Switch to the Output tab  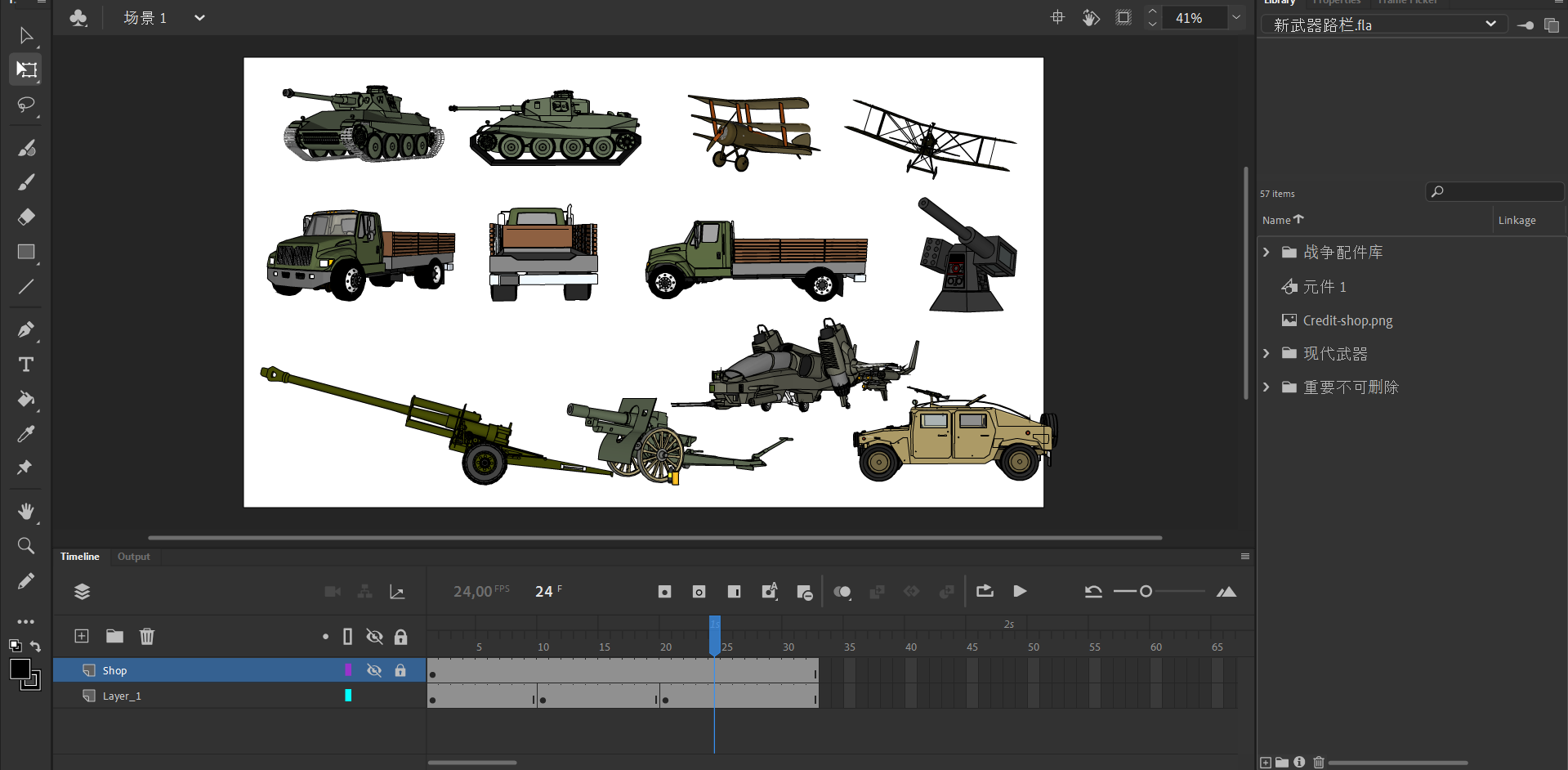pyautogui.click(x=133, y=557)
